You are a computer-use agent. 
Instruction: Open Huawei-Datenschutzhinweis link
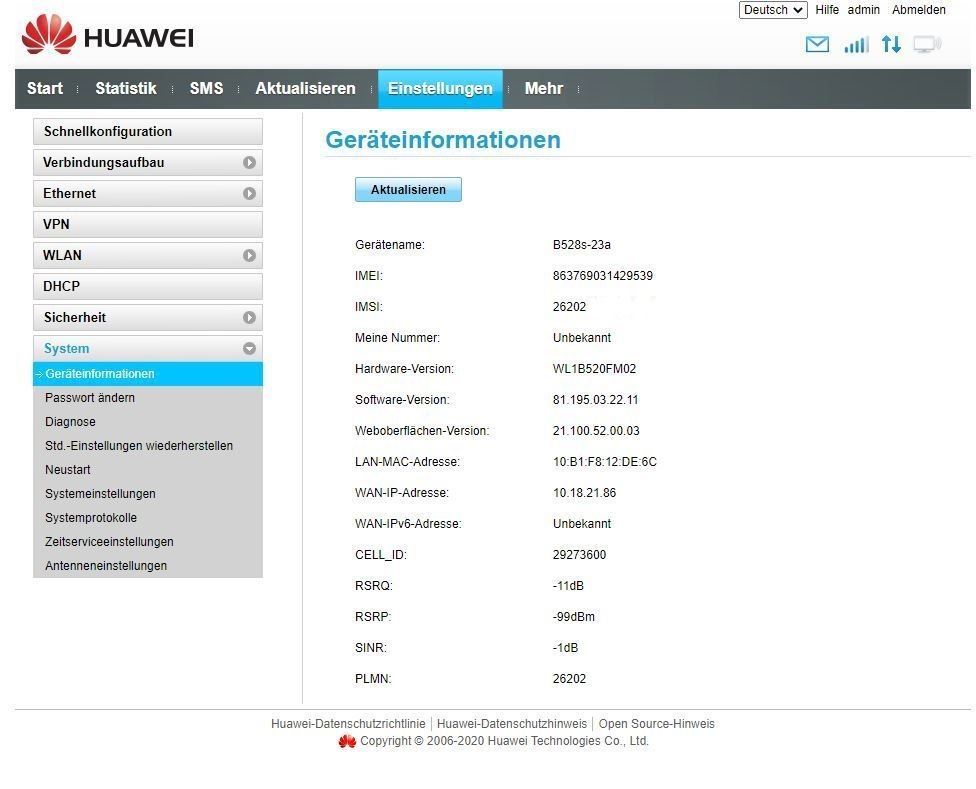(x=512, y=724)
